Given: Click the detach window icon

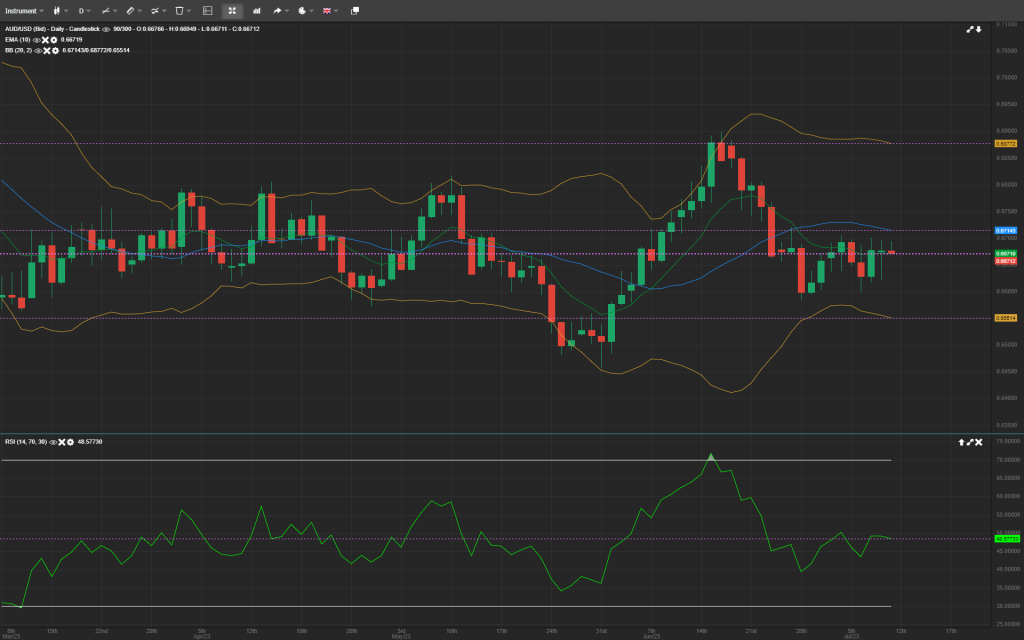Looking at the screenshot, I should click(354, 10).
